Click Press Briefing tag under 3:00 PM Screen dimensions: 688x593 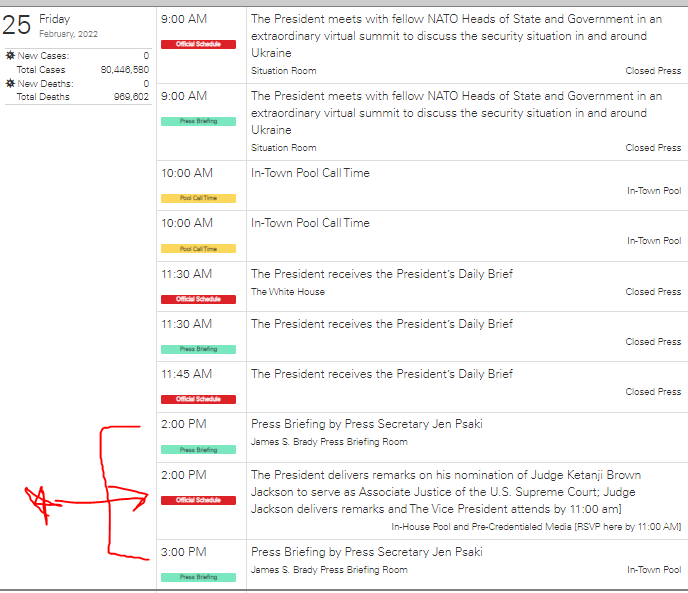pyautogui.click(x=198, y=577)
